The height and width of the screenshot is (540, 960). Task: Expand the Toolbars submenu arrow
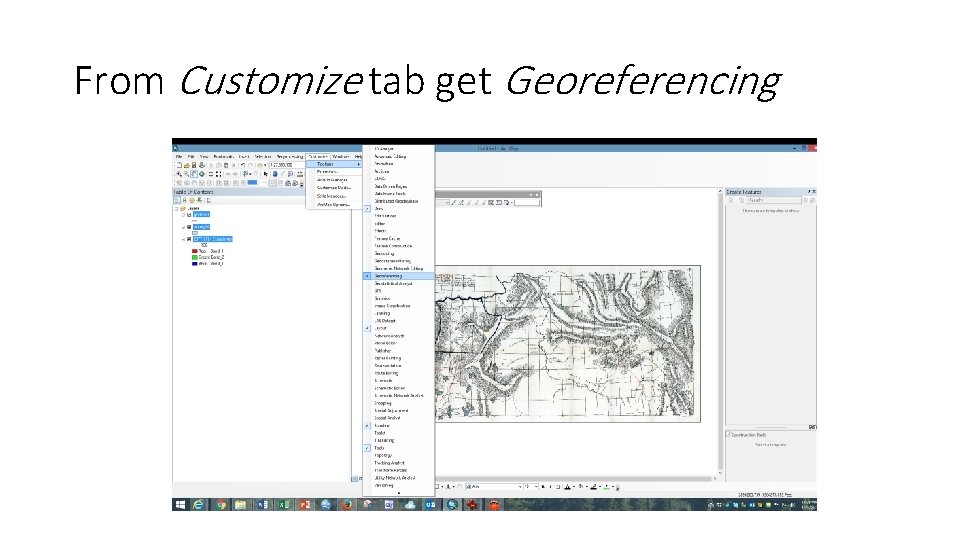(358, 164)
